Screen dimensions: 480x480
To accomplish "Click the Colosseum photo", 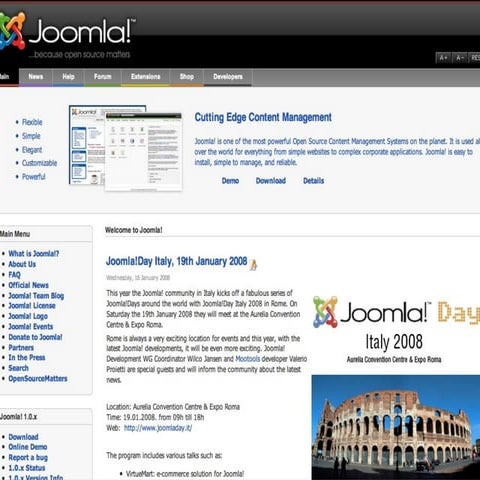I will coord(396,427).
